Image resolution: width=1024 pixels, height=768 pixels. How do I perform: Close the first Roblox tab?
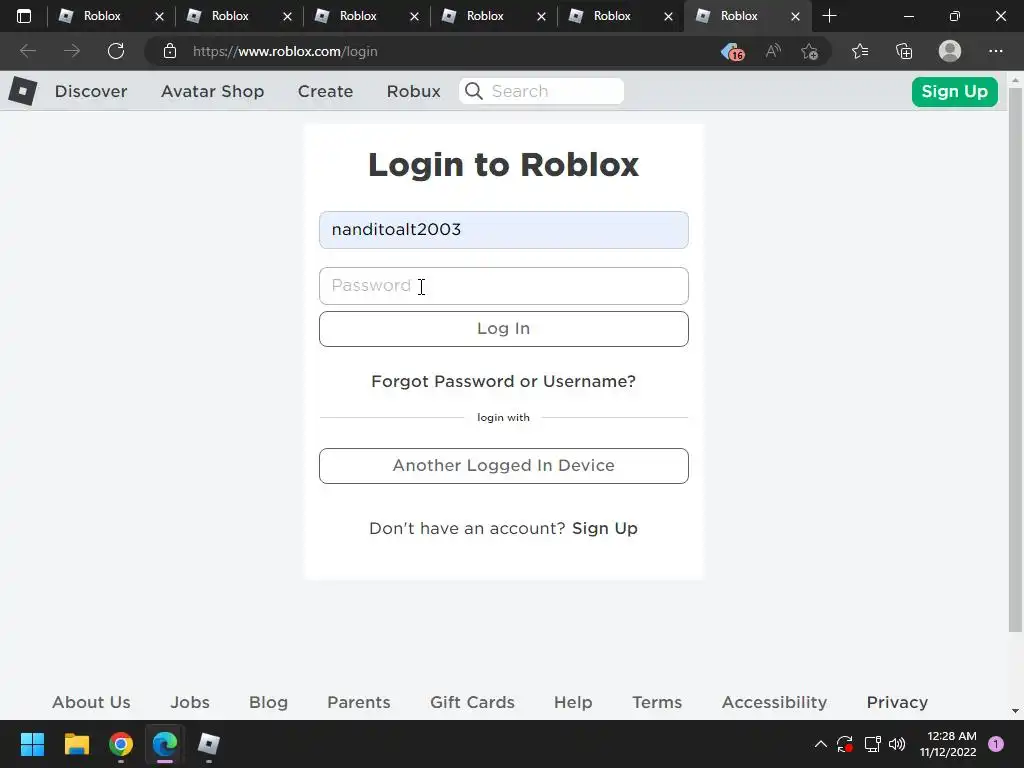pyautogui.click(x=159, y=16)
